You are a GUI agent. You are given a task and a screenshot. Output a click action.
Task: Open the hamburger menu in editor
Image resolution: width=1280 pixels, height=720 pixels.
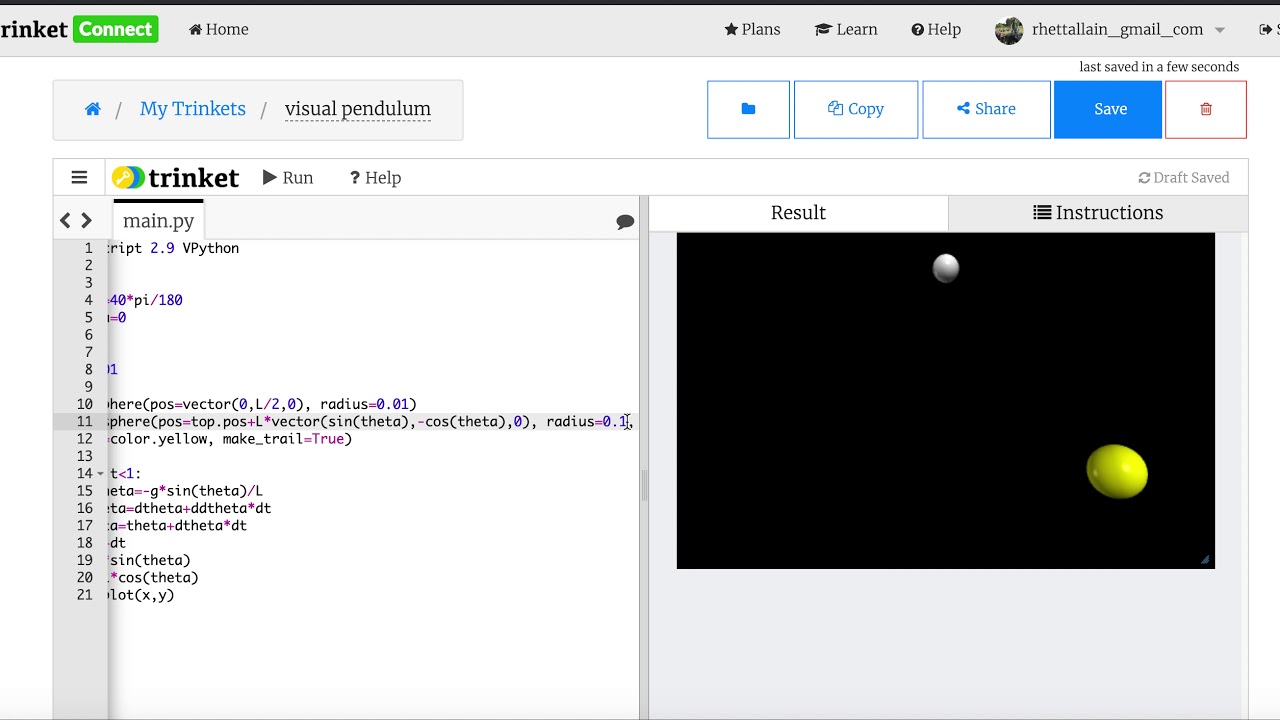point(79,178)
